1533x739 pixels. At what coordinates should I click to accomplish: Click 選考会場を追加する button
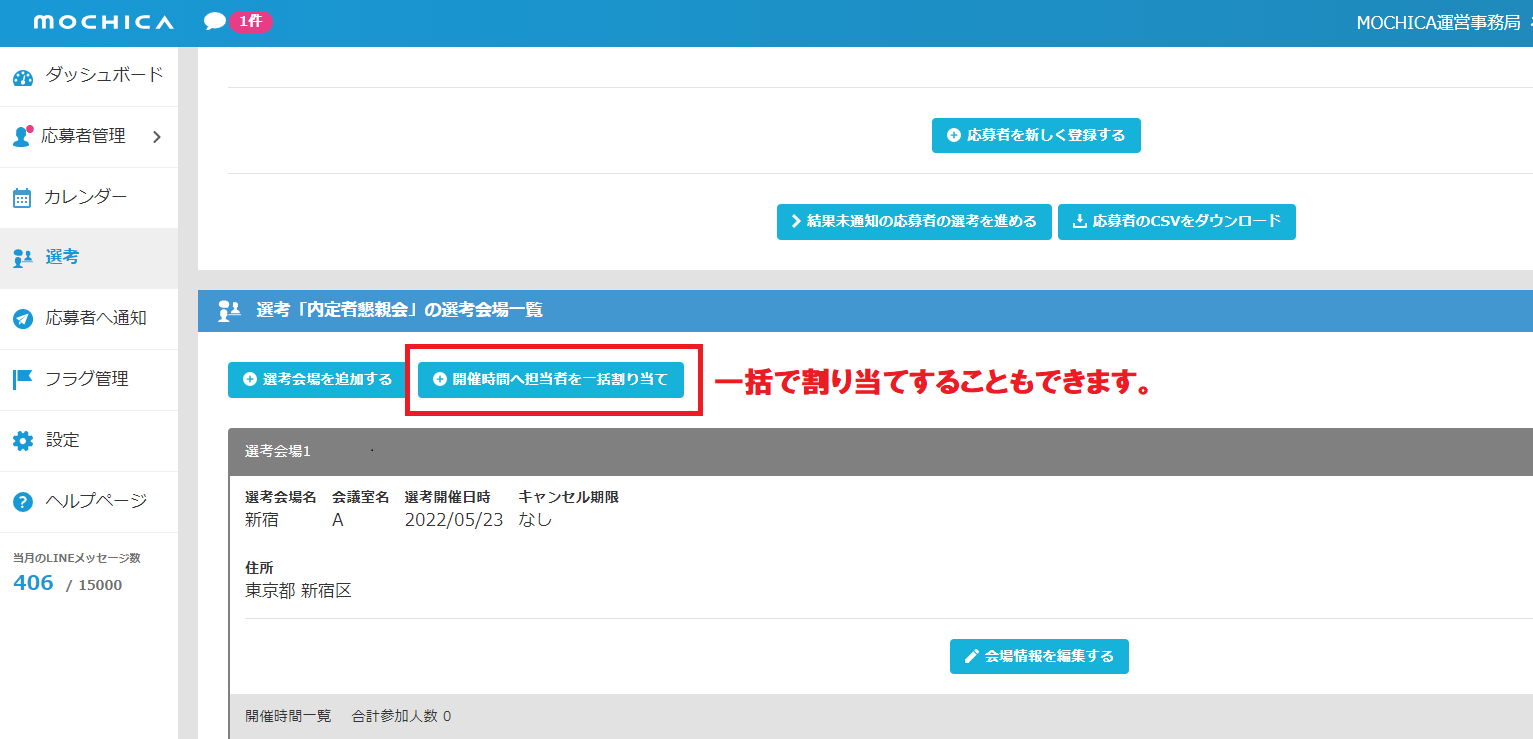318,380
